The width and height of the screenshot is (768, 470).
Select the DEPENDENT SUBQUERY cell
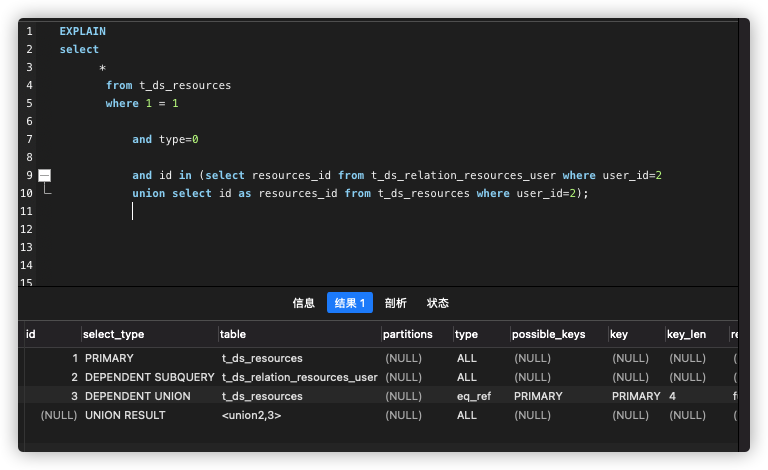150,377
